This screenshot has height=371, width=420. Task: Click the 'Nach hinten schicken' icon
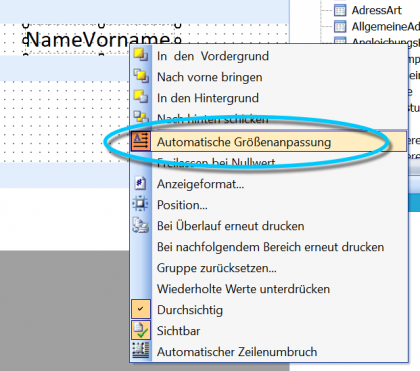click(x=141, y=117)
